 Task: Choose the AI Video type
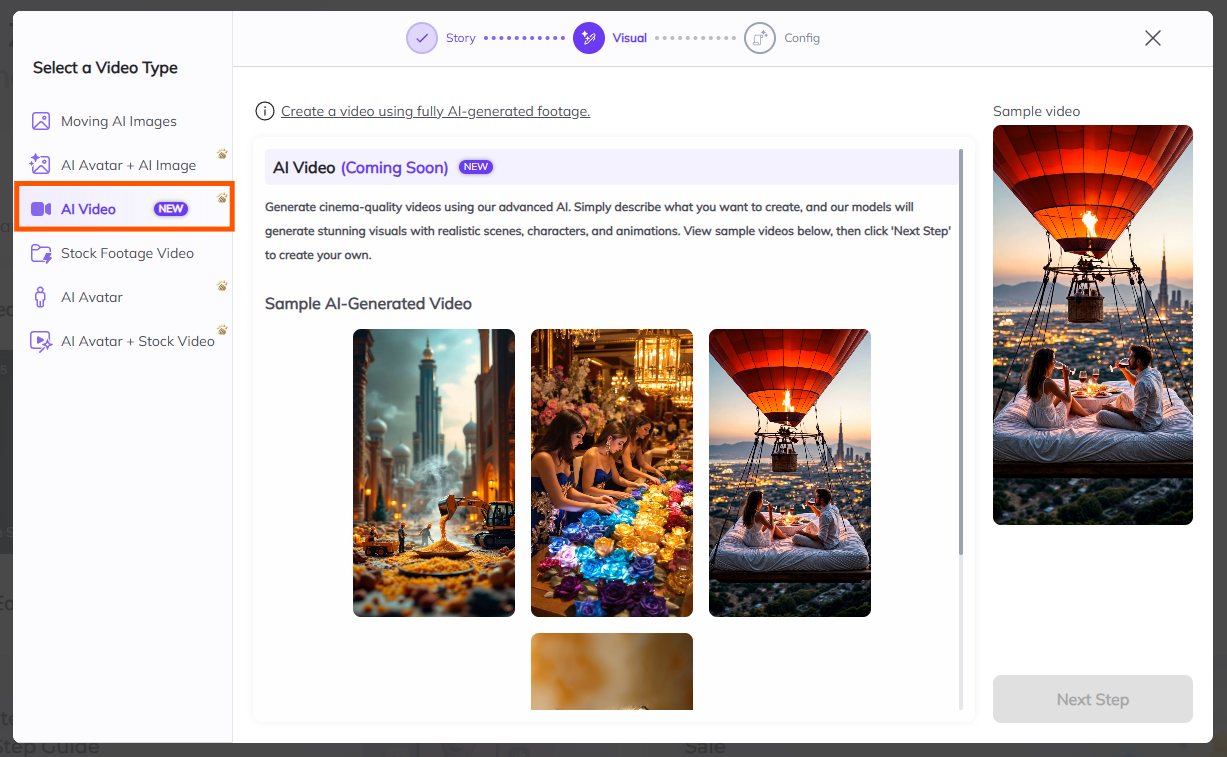point(124,208)
